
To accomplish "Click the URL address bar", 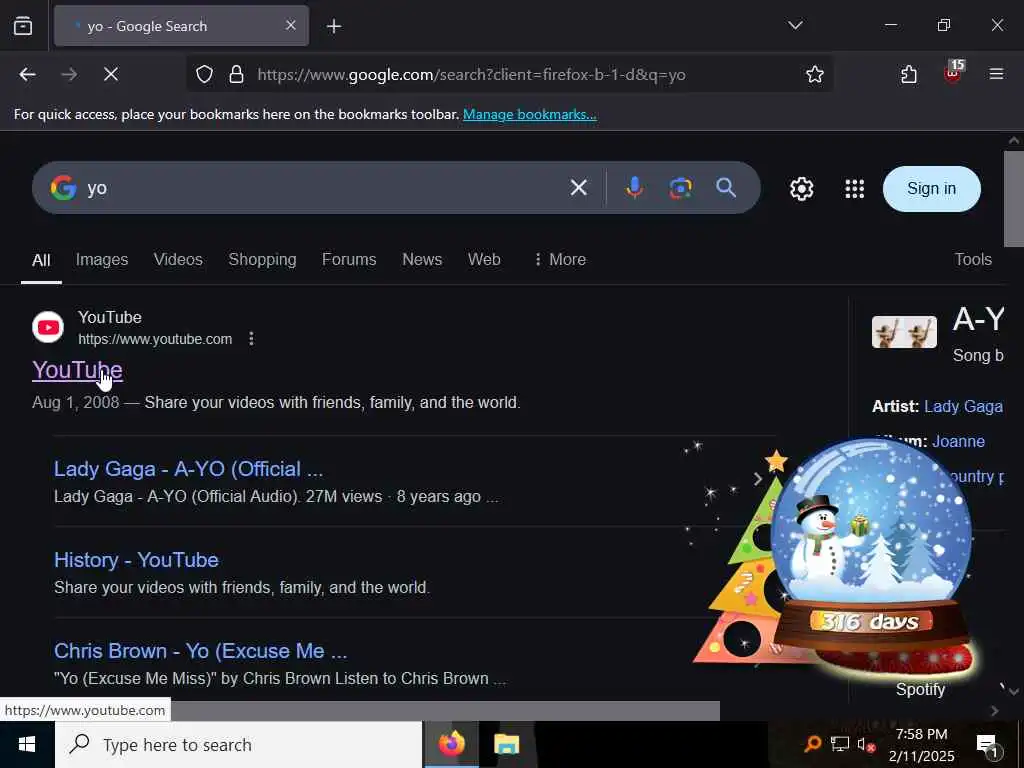I will pos(509,74).
